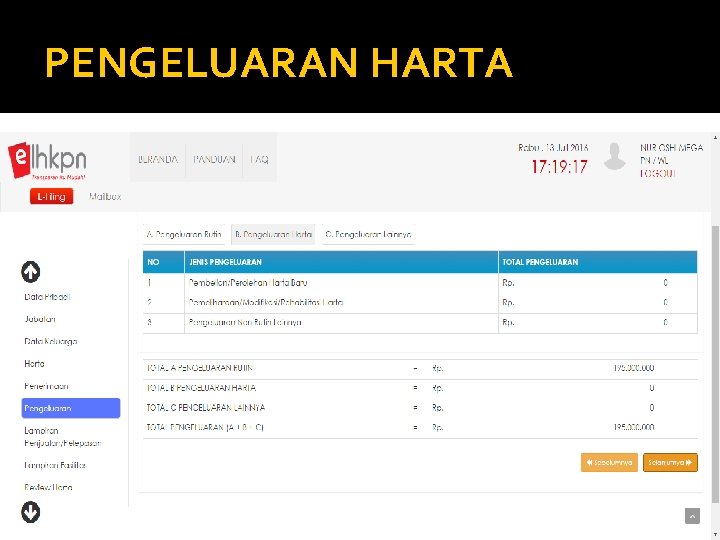Click the sidebar up arrow icon
The width and height of the screenshot is (720, 540).
[x=30, y=272]
